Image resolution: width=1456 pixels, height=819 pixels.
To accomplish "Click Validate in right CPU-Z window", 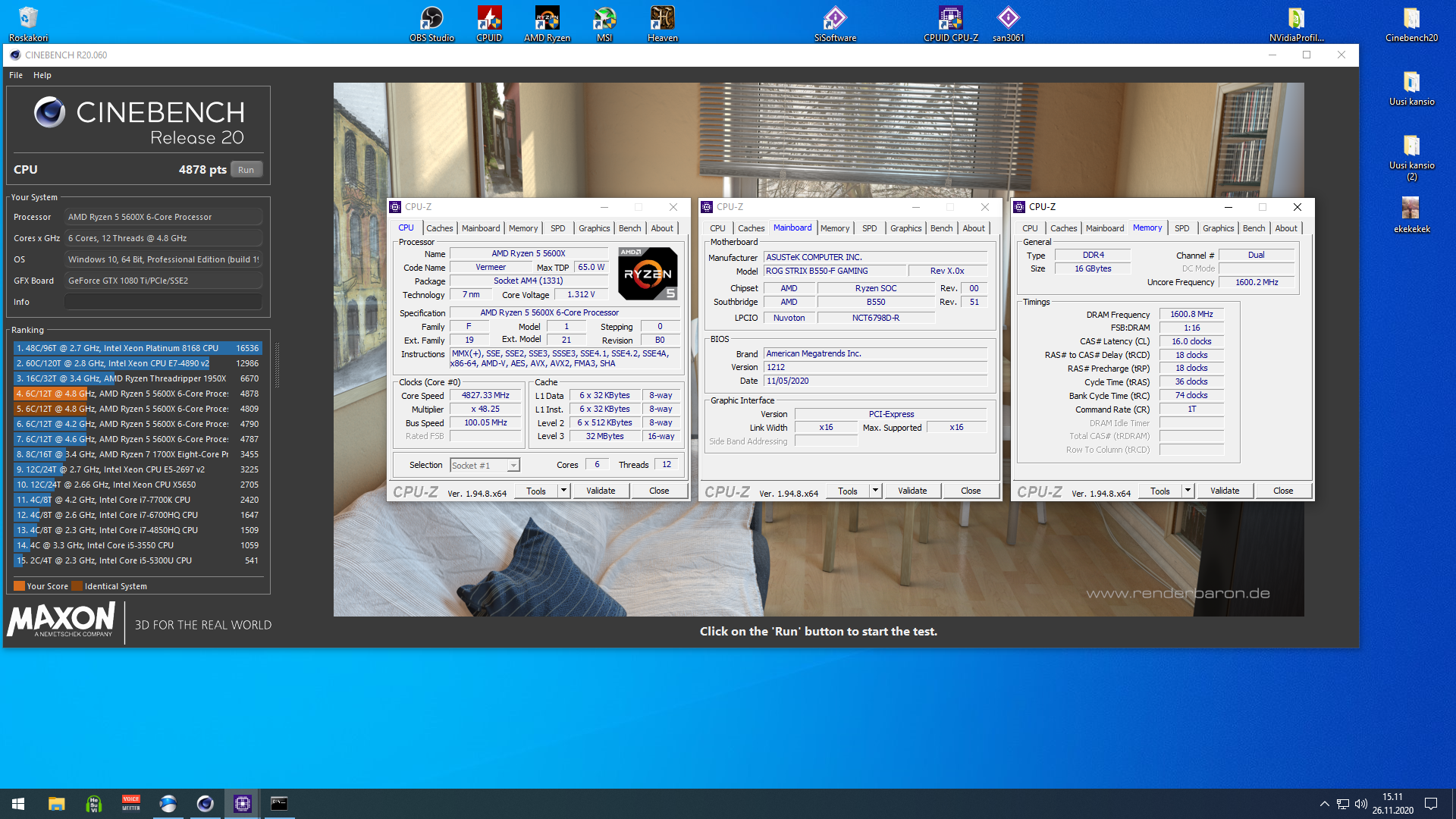I will pos(1225,491).
